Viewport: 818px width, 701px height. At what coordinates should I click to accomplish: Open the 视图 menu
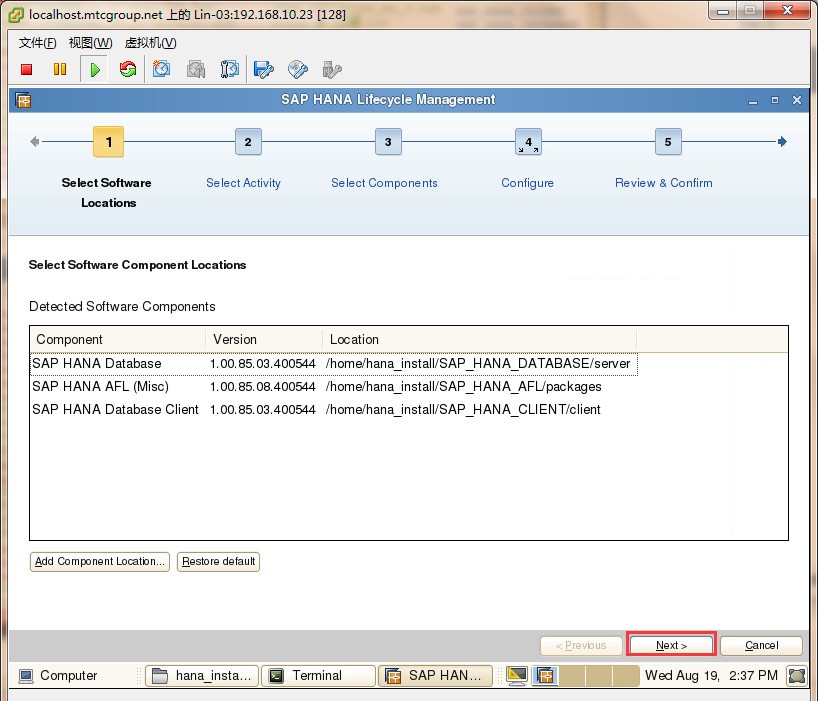point(89,43)
